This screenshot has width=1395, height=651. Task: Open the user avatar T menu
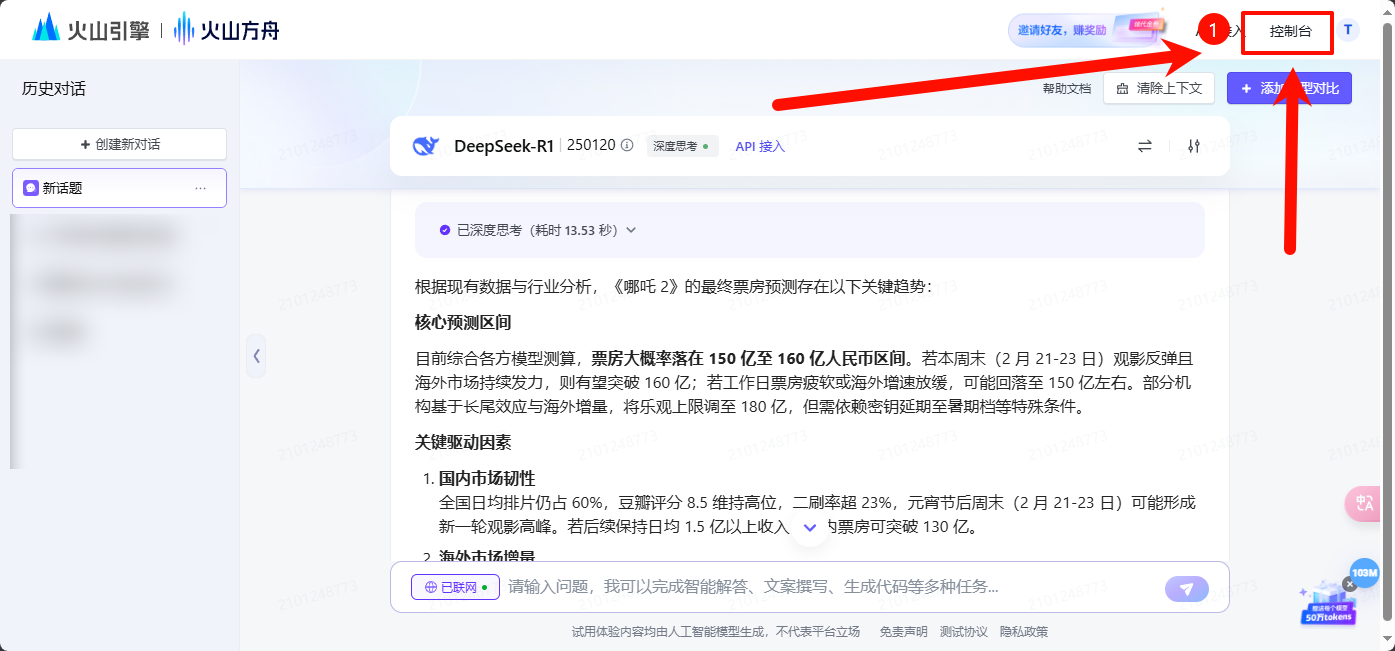point(1348,30)
